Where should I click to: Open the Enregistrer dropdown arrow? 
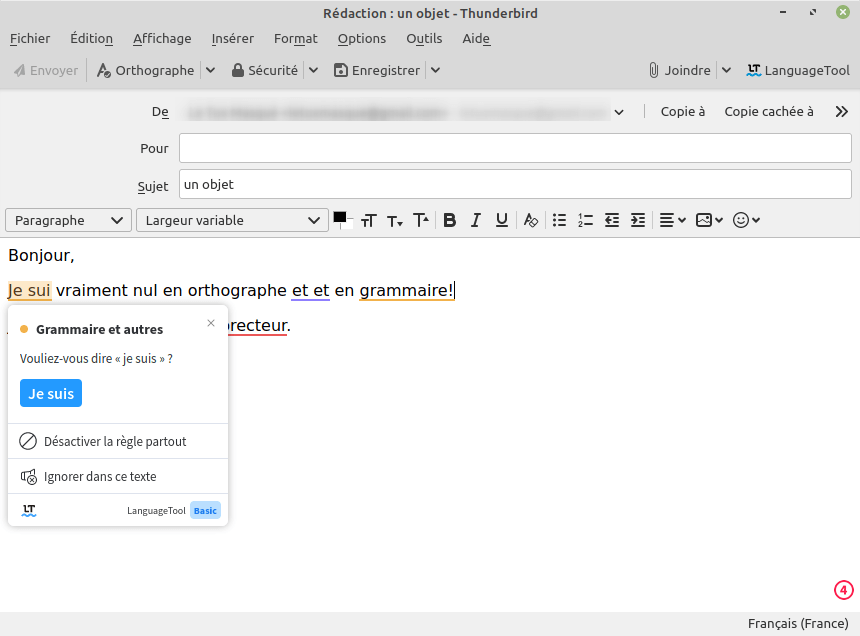tap(435, 70)
